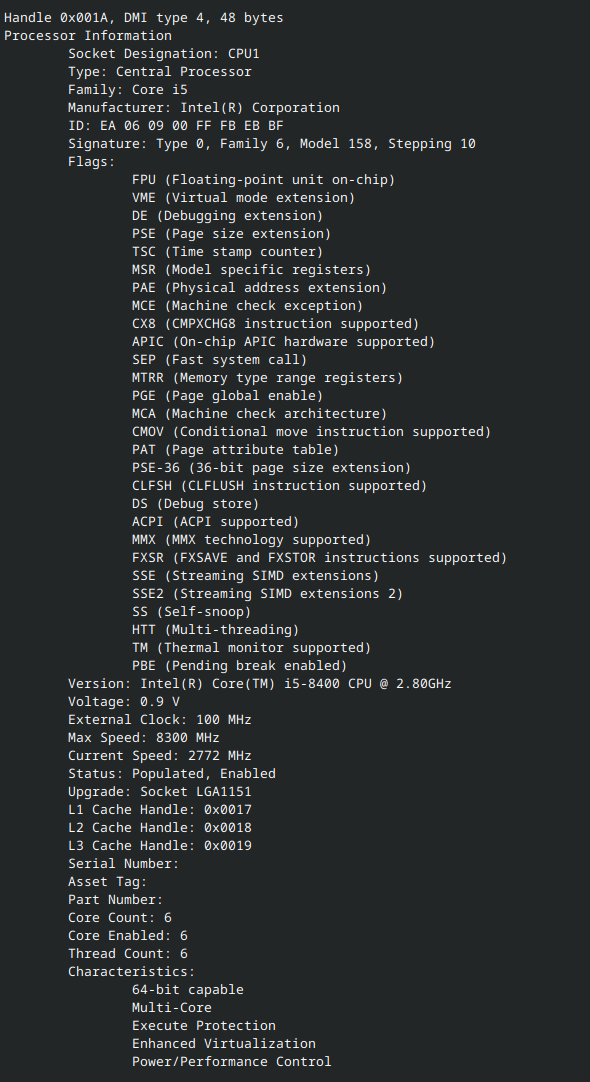Click the Family Core i5 line
The height and width of the screenshot is (1082, 590).
click(128, 90)
